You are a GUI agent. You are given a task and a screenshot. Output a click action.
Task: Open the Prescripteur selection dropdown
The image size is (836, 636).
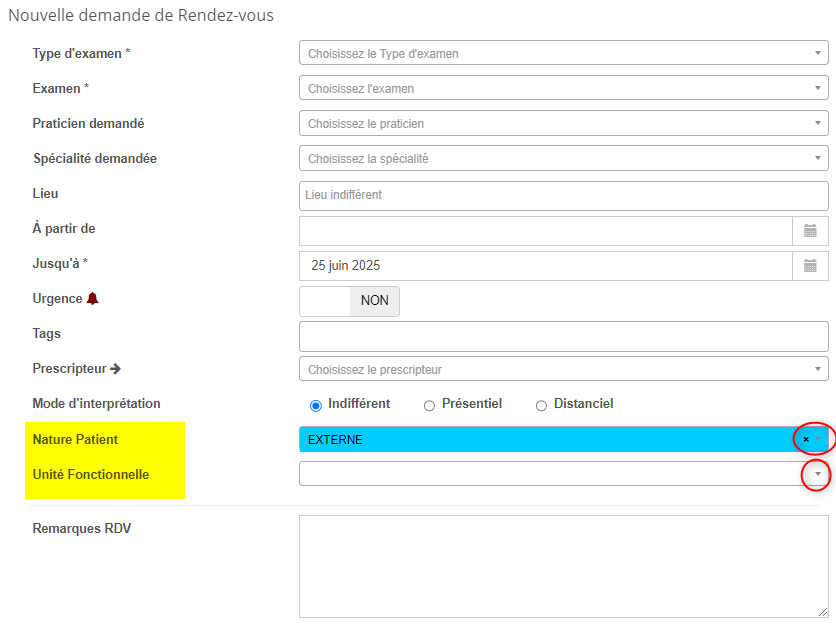563,369
